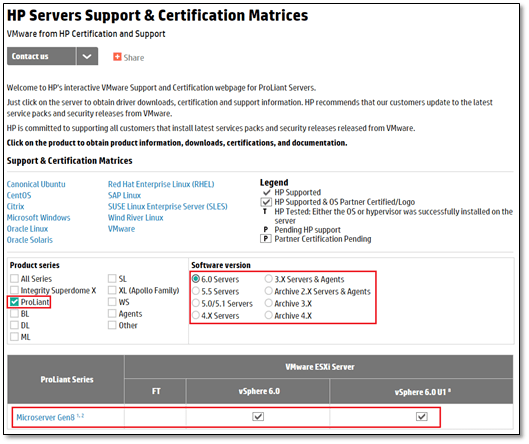Click VMware from HP Certification and Support text
The height and width of the screenshot is (444, 529).
(86, 34)
